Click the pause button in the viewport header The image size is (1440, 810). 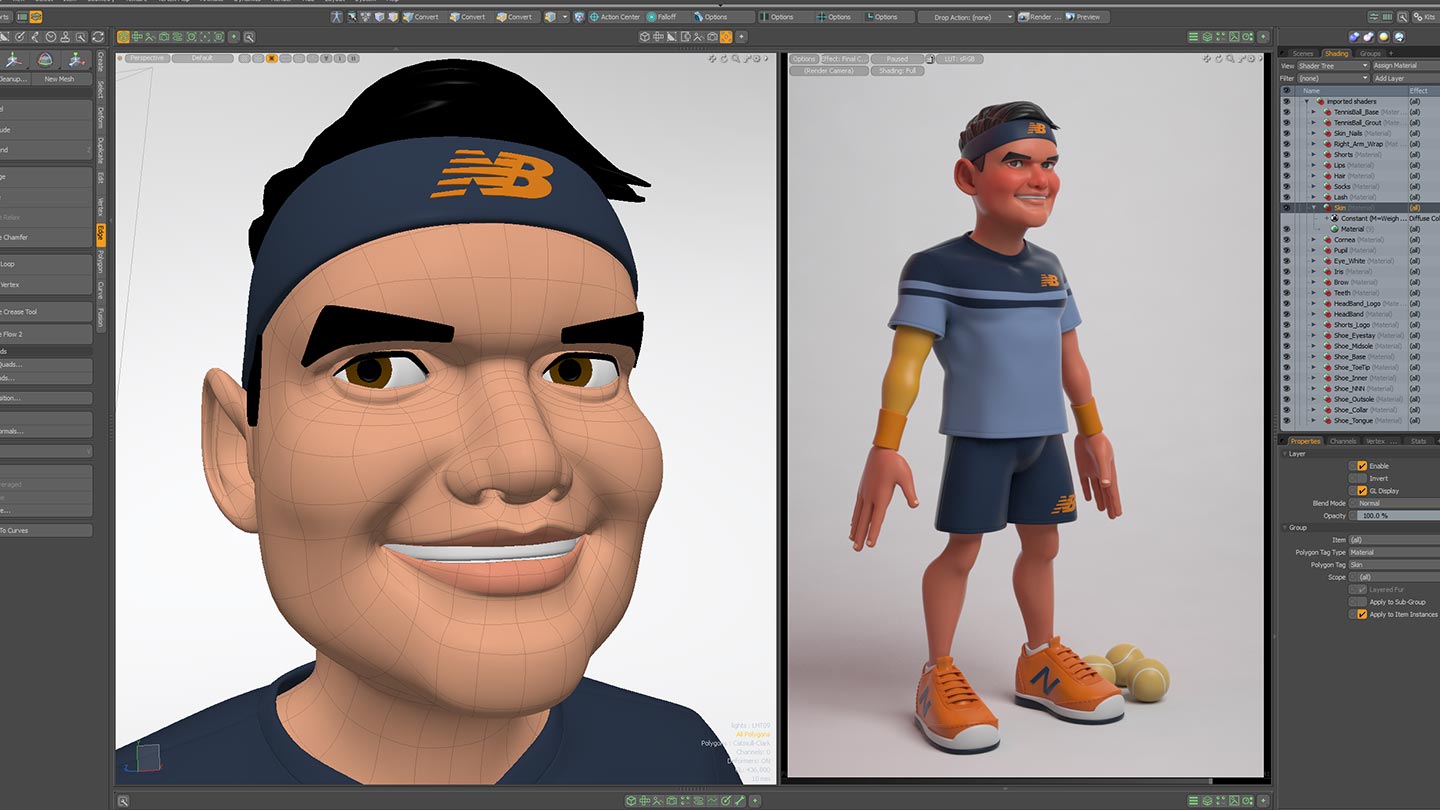click(353, 58)
